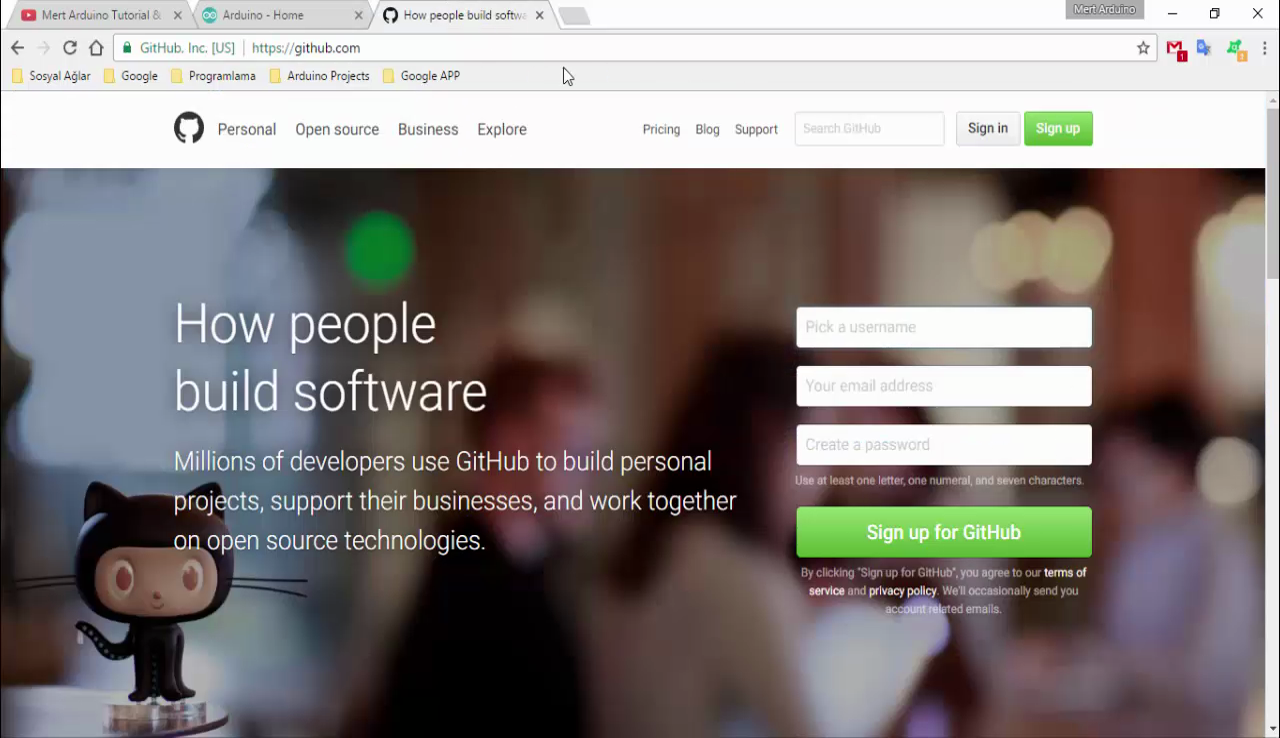Open the Gmail extension icon
Image resolution: width=1280 pixels, height=738 pixels.
(x=1176, y=49)
